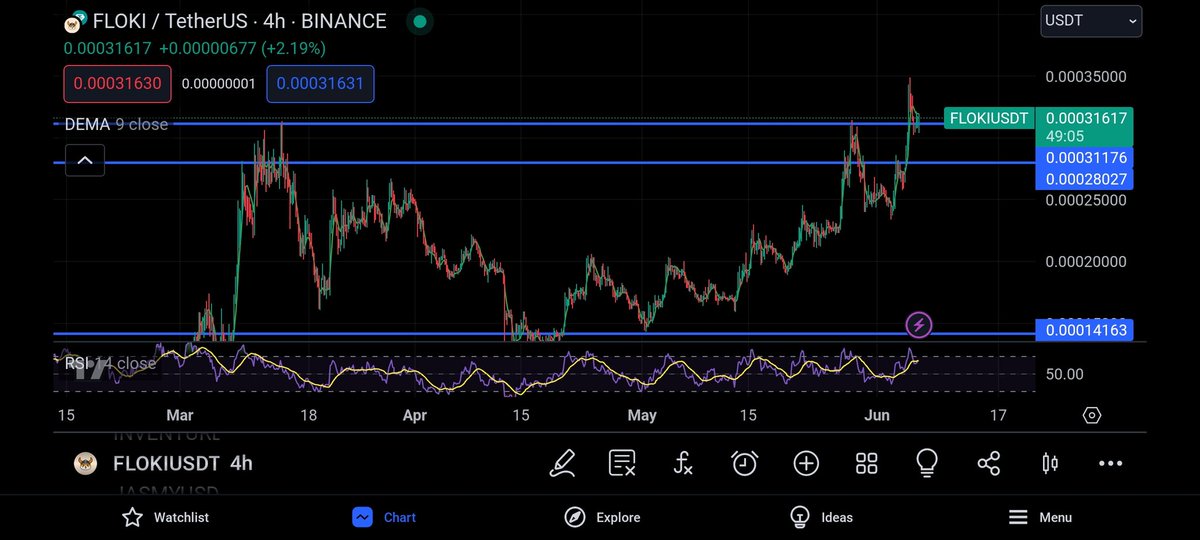
Task: Select the DEMA 9 close indicator label
Action: pyautogui.click(x=116, y=124)
